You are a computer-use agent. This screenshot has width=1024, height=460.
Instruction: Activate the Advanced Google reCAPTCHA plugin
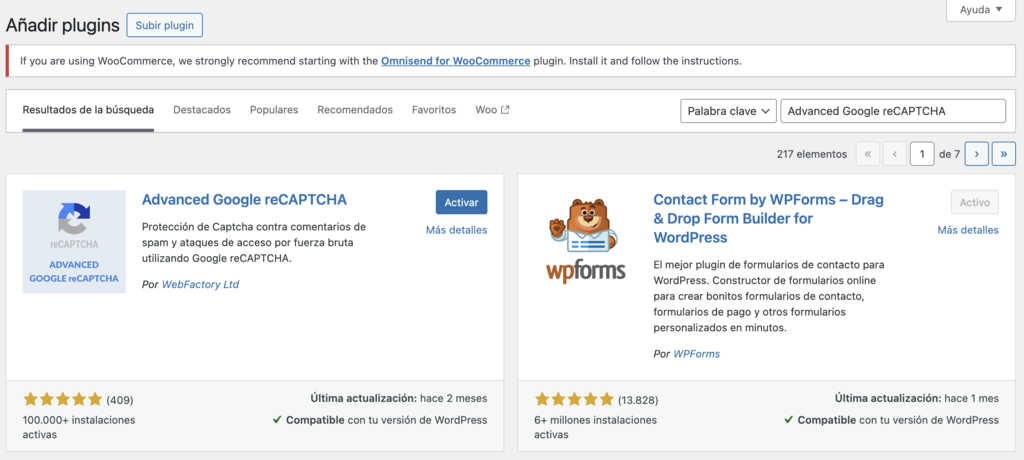[x=461, y=202]
